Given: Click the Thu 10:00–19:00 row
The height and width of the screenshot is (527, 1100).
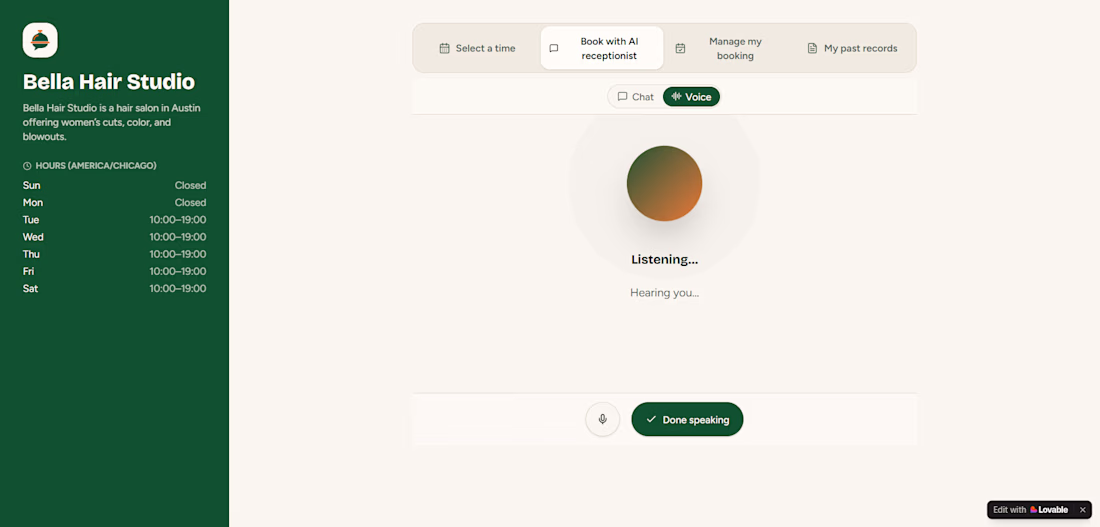Looking at the screenshot, I should pyautogui.click(x=114, y=254).
